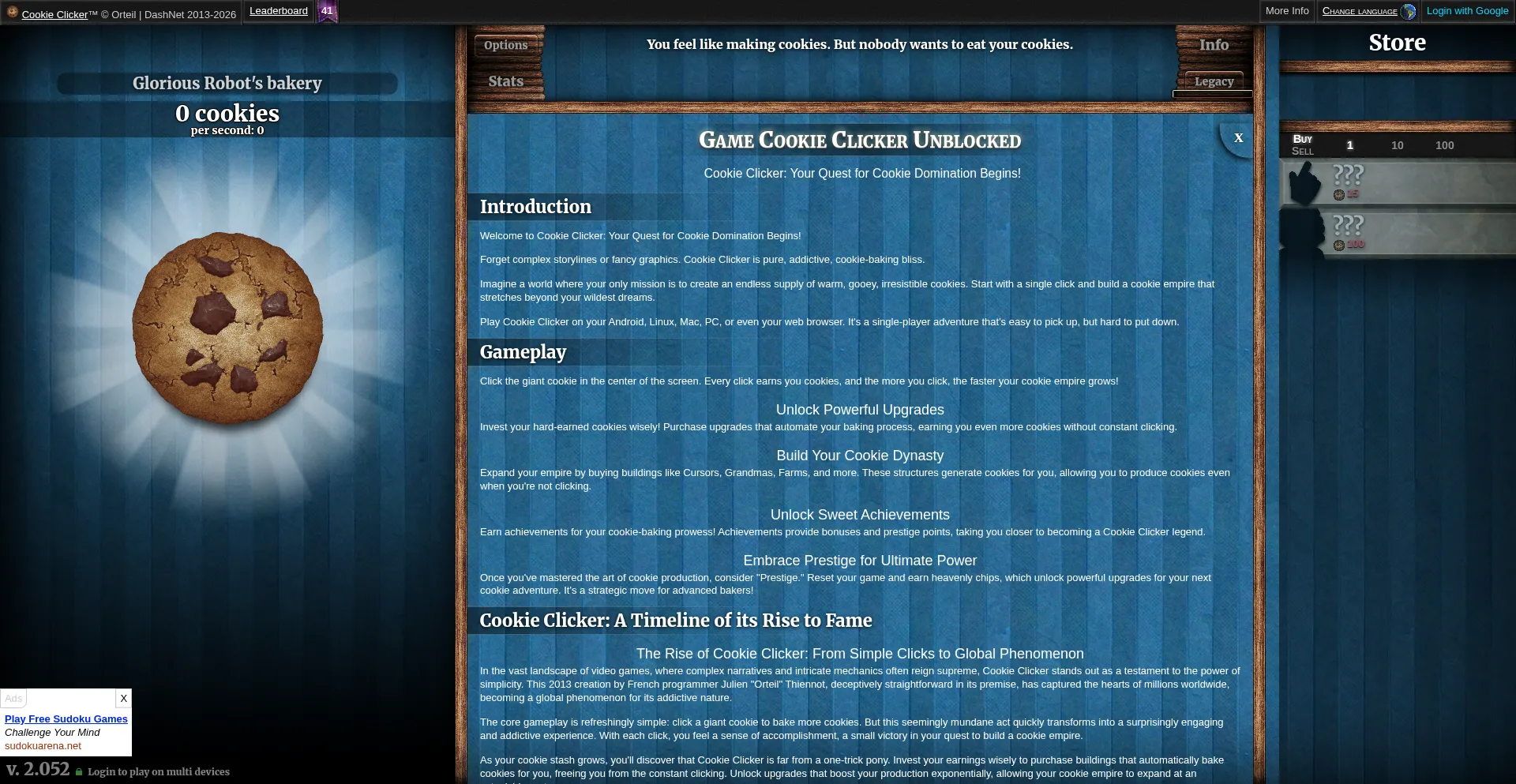Open the Stats menu
The height and width of the screenshot is (784, 1516).
click(505, 81)
